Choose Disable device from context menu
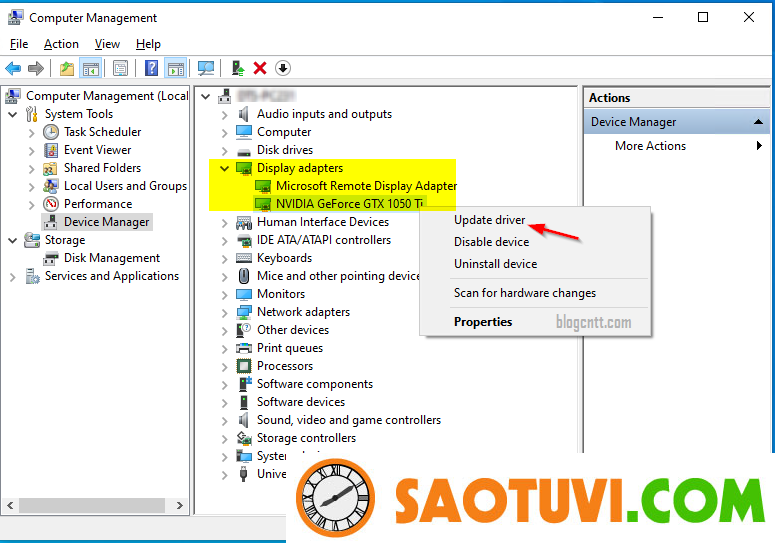Screen dimensions: 775x543 tap(491, 242)
